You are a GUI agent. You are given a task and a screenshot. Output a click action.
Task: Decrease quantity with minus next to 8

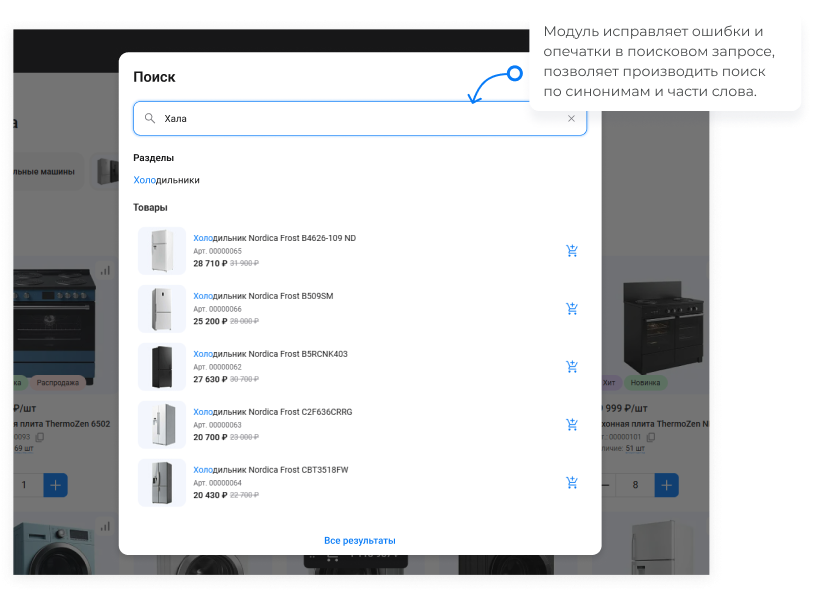[x=606, y=486]
